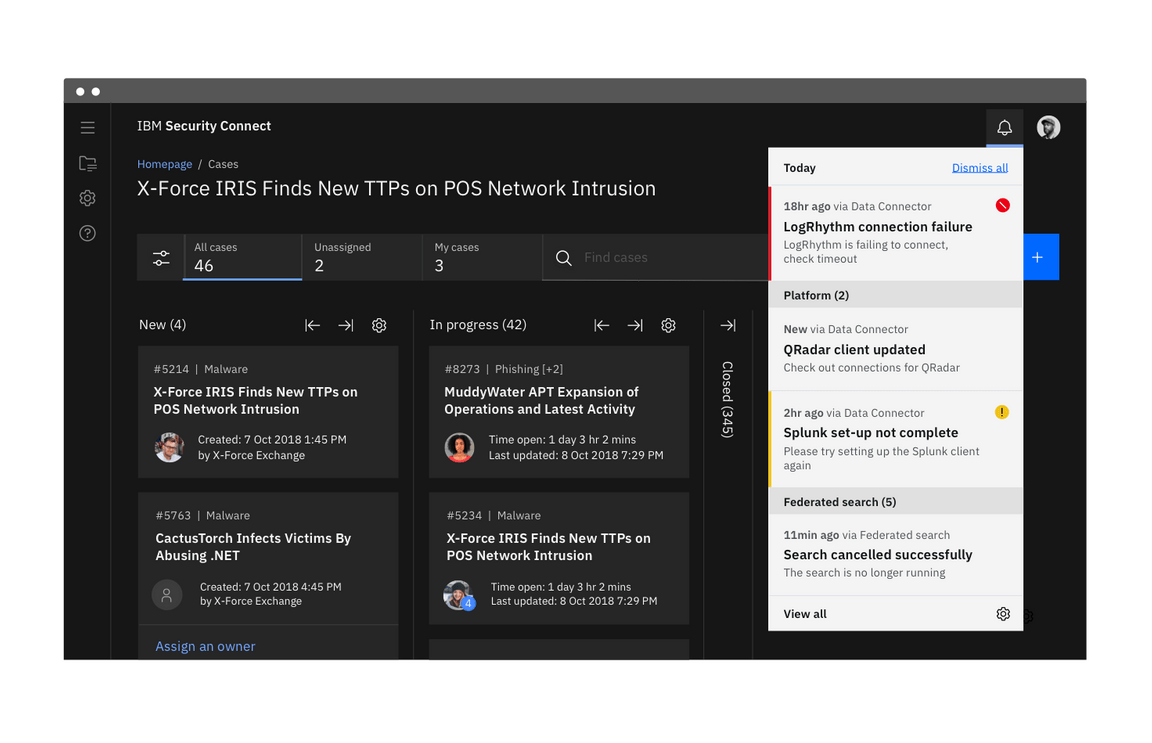Open the filter controls beside All cases
Screen dimensions: 1152x743
[161, 257]
